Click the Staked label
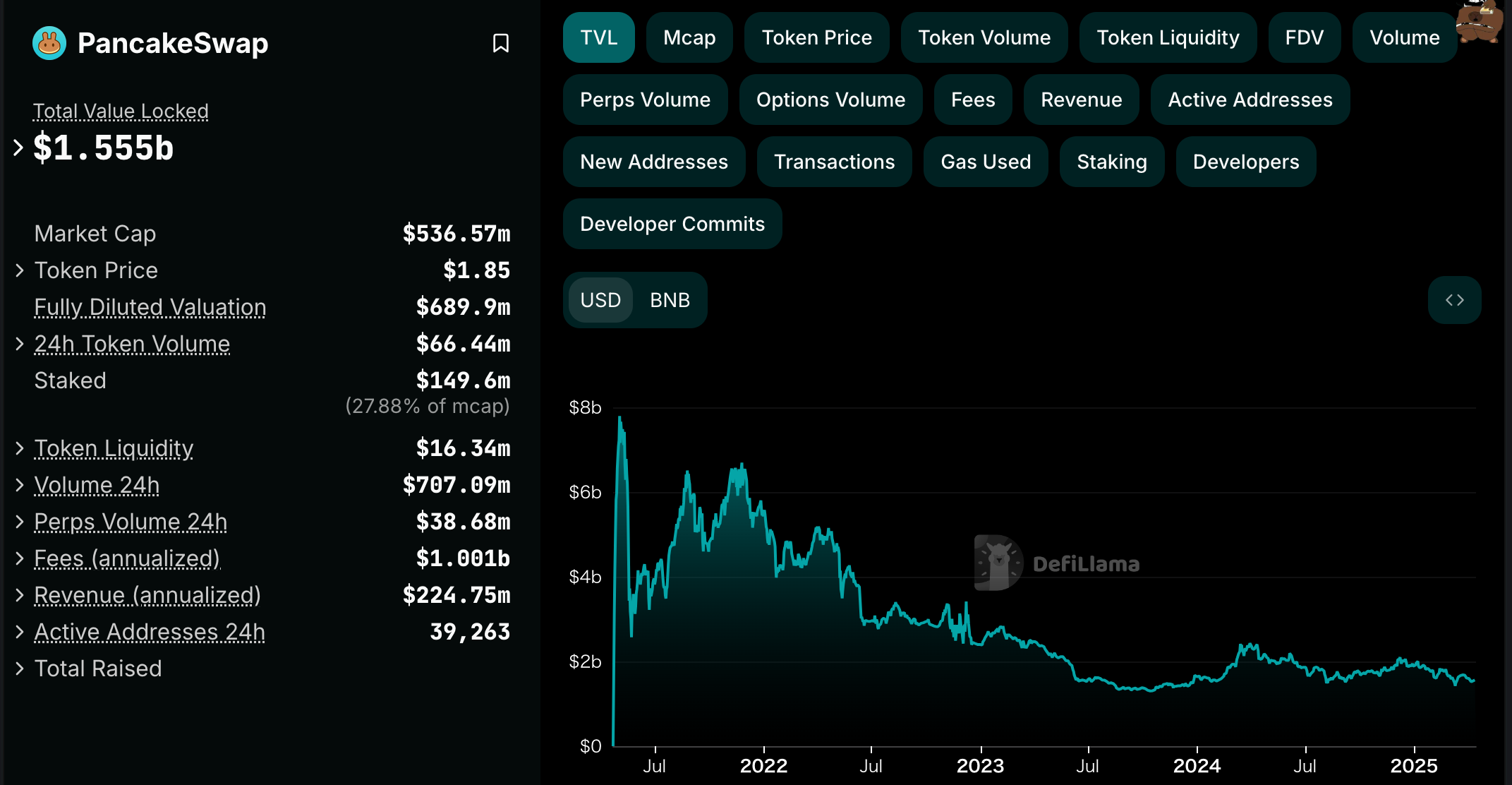This screenshot has width=1512, height=785. tap(70, 380)
